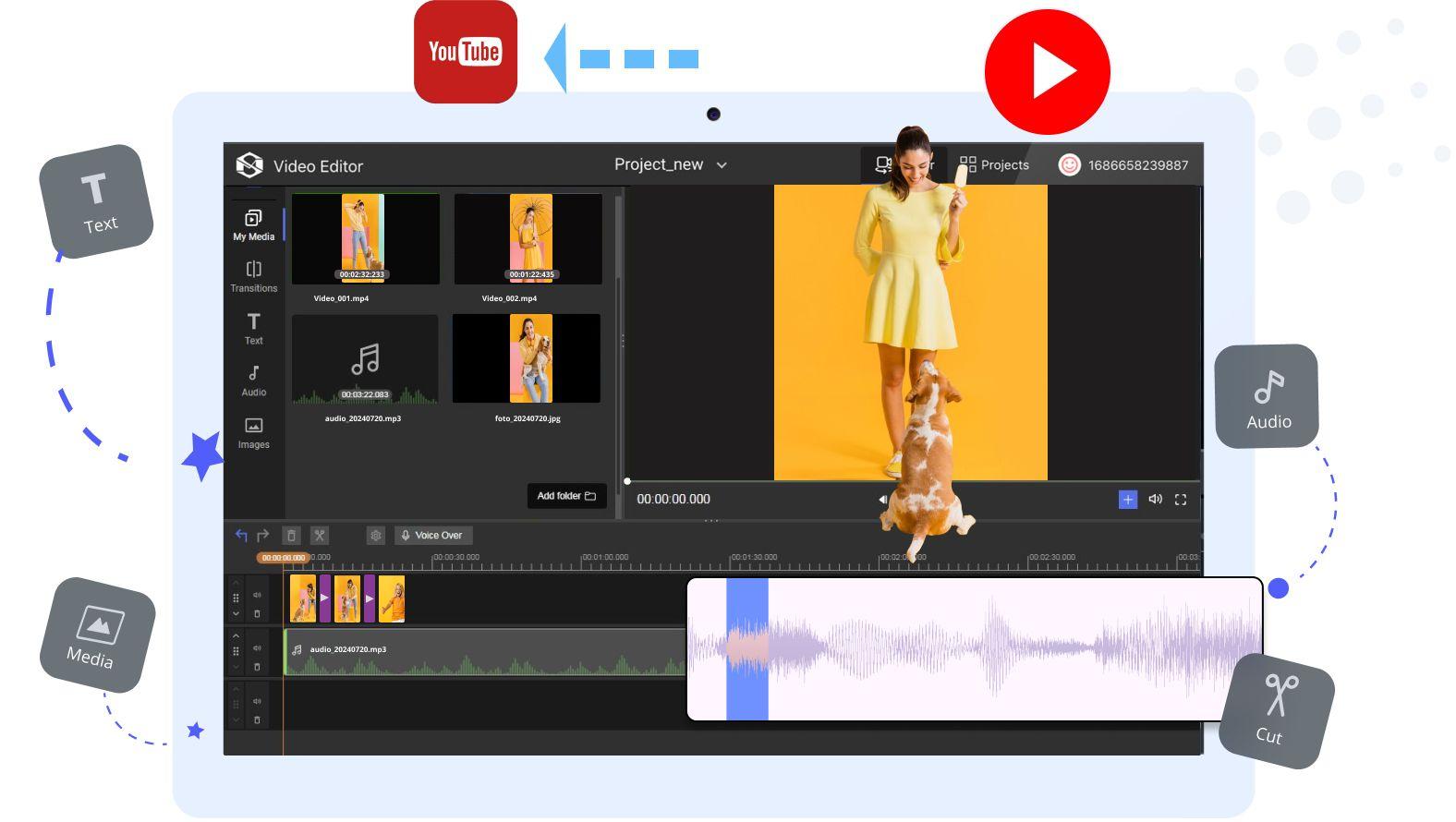This screenshot has width=1456, height=822.
Task: Select the Video_001.mp4 thumbnail
Action: [366, 238]
